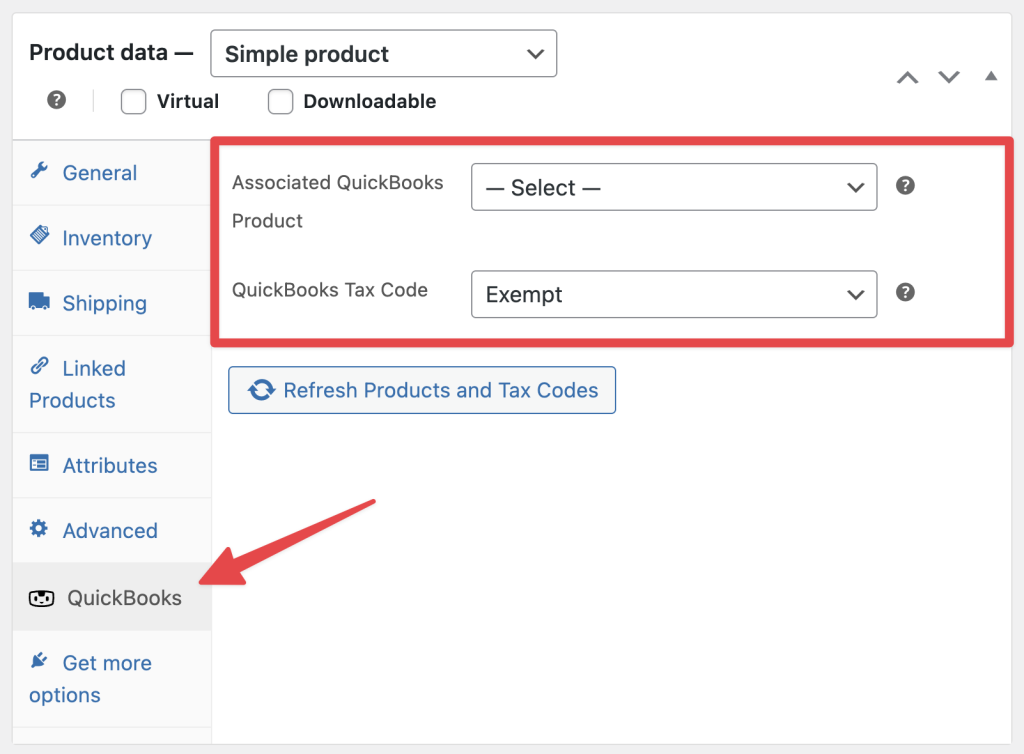Viewport: 1024px width, 754px height.
Task: Switch to the General tab
Action: tap(100, 172)
